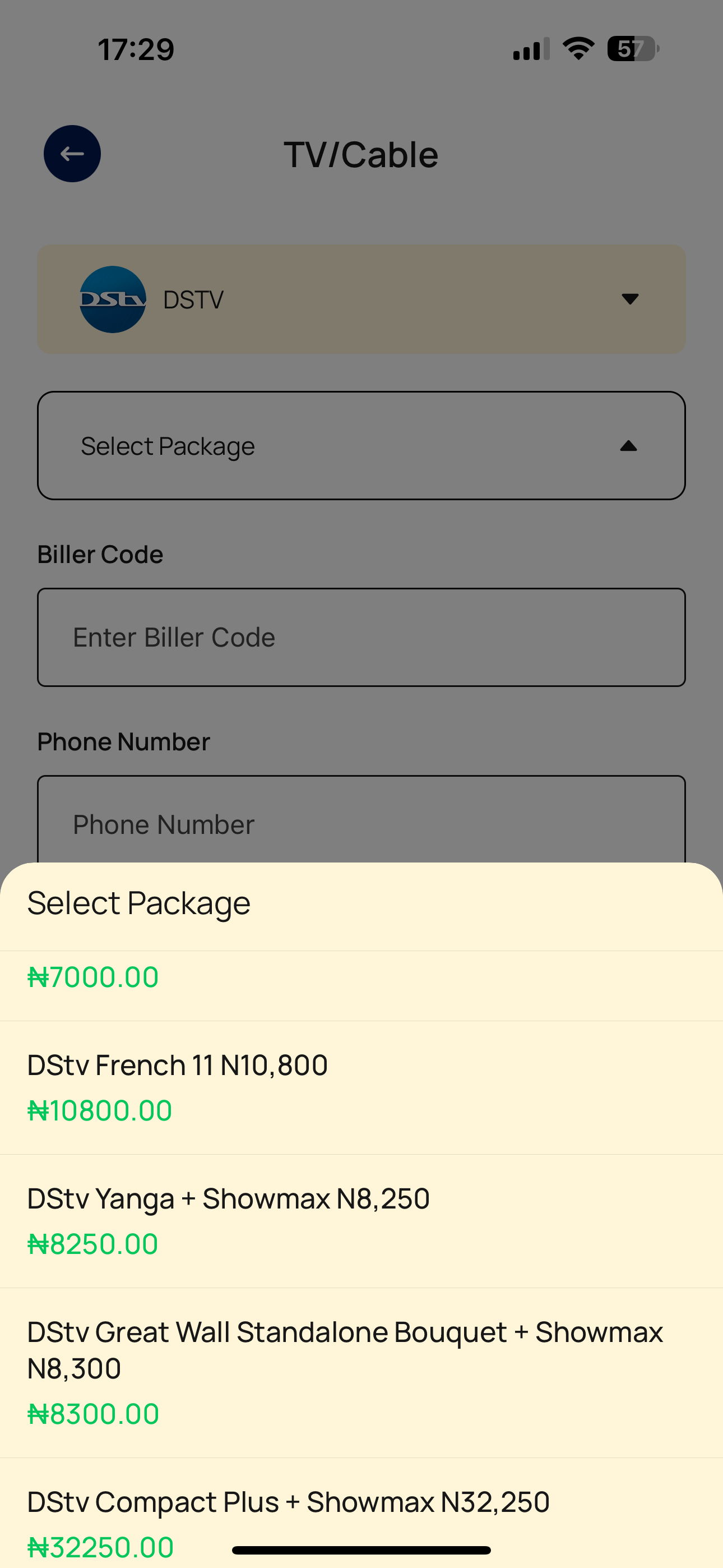Collapse the Select Package dropdown arrow

coord(628,446)
